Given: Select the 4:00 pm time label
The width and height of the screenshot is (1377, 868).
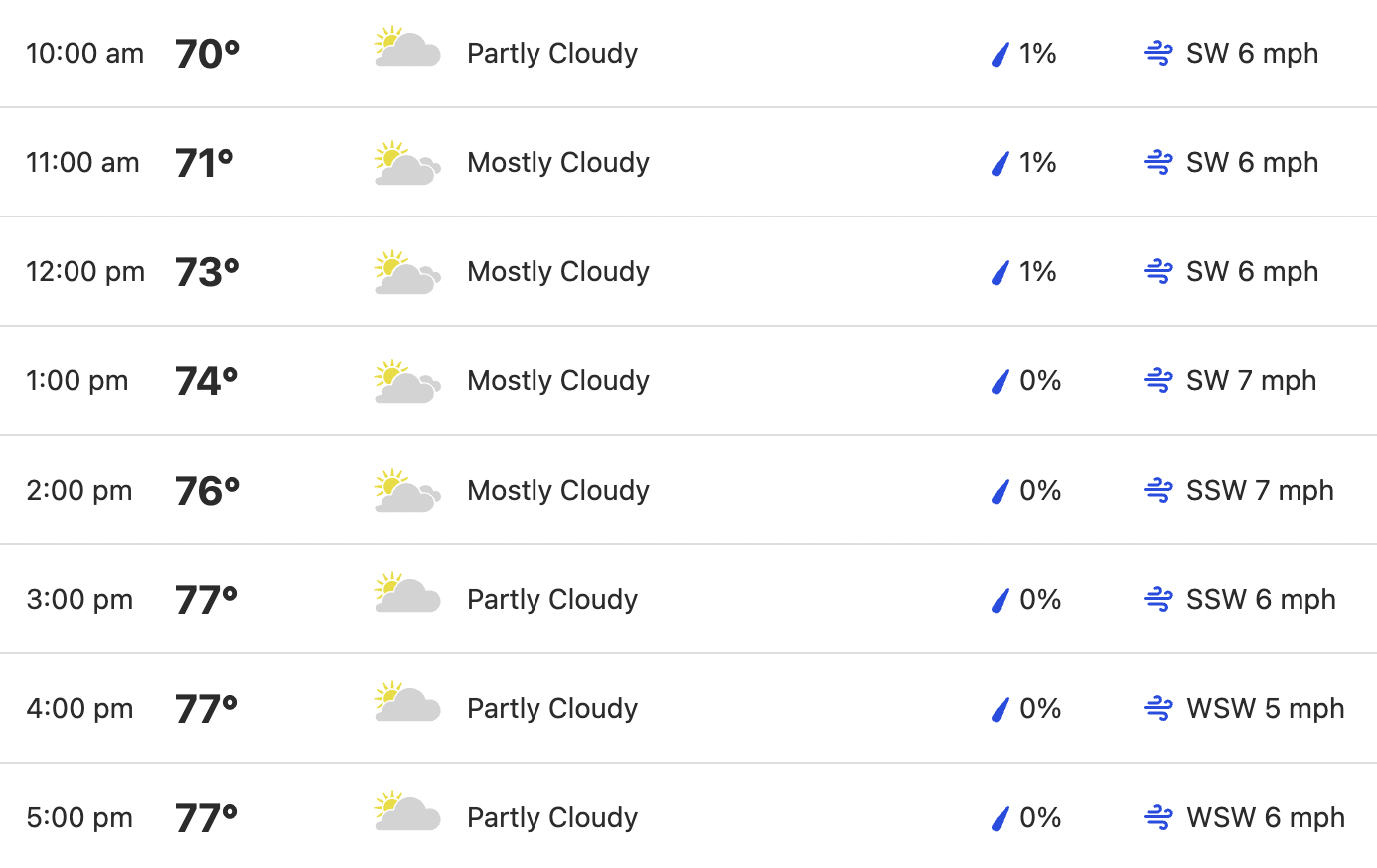Looking at the screenshot, I should 79,709.
